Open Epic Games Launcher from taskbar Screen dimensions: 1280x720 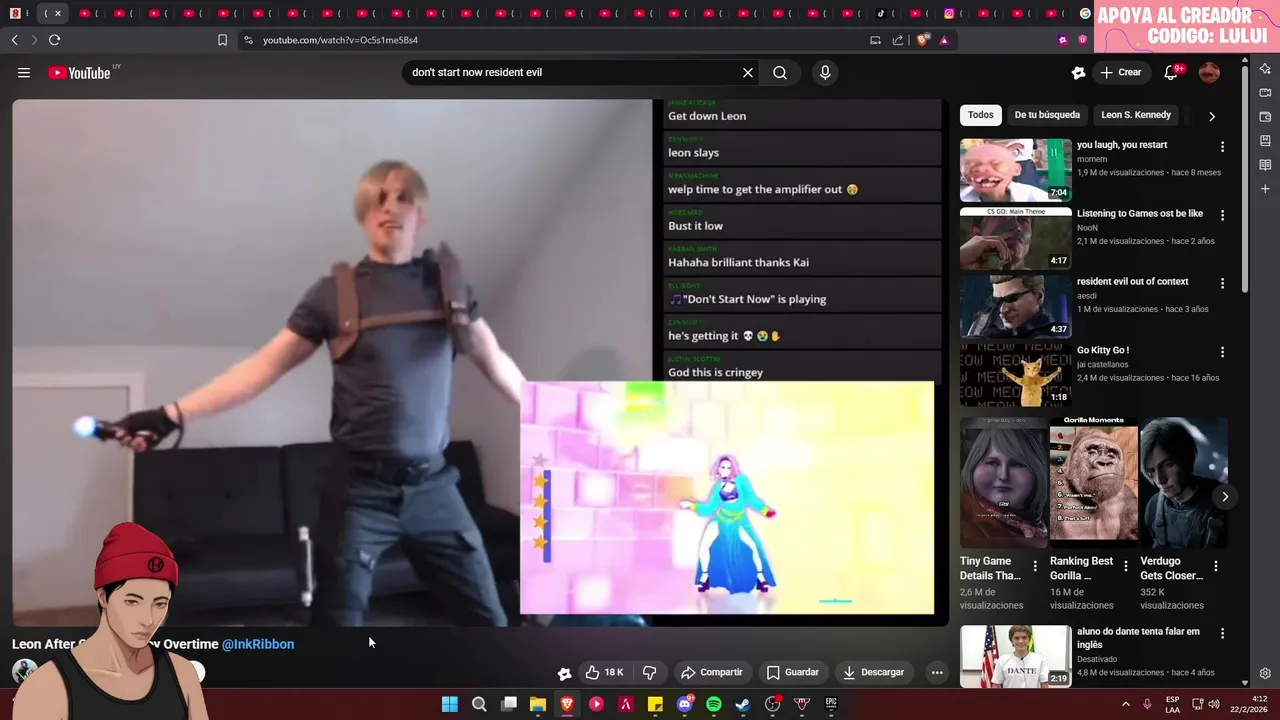click(831, 704)
